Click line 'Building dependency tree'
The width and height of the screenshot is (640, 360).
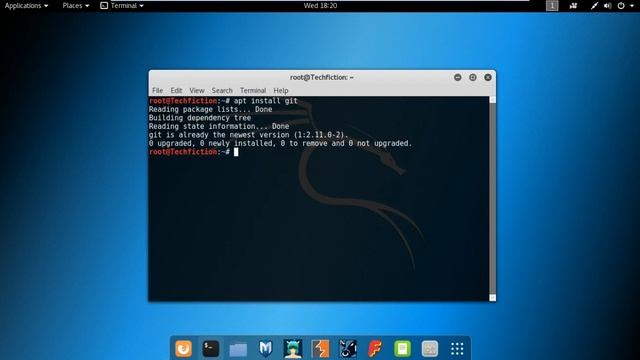click(x=200, y=118)
